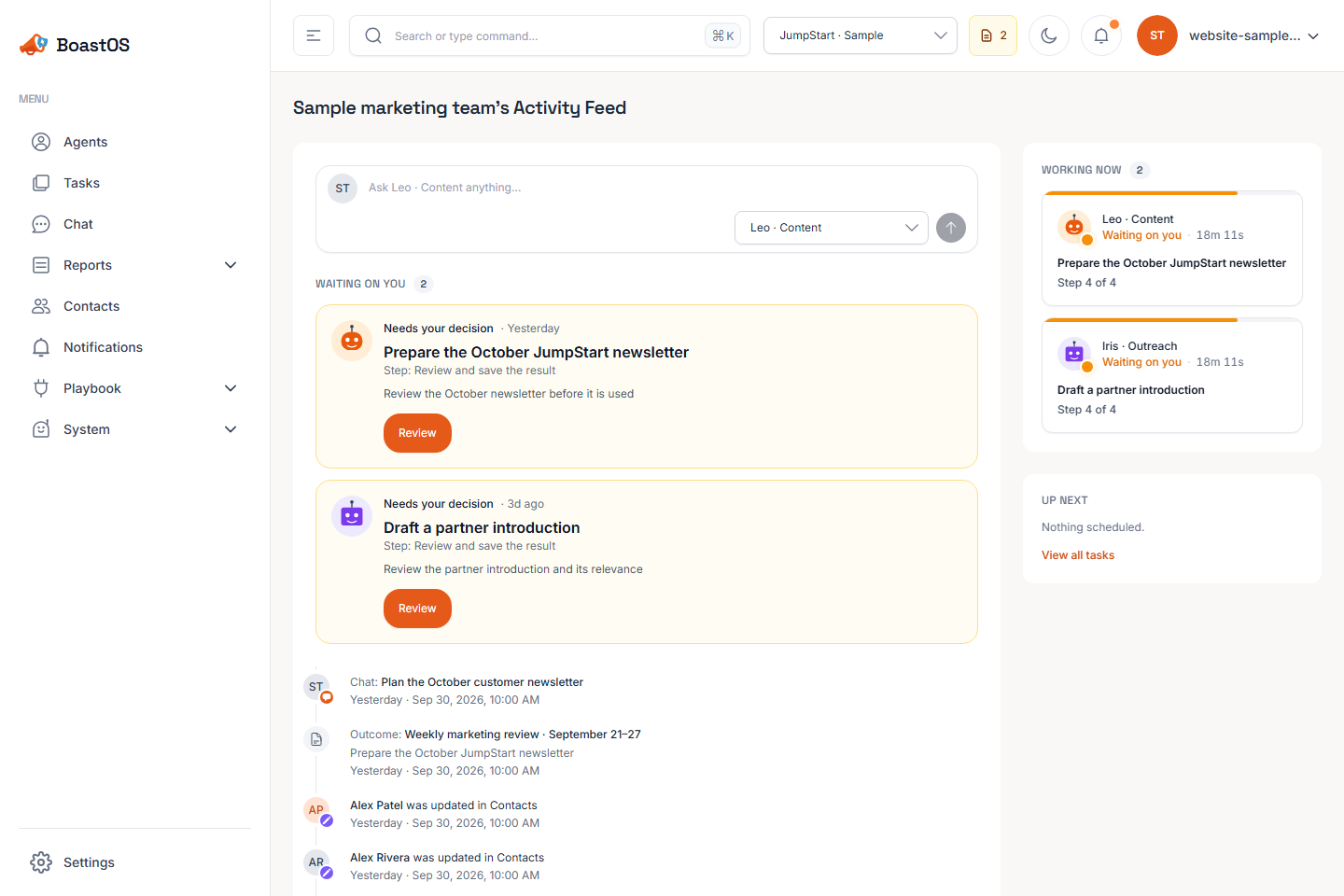Go to Notifications in the menu

[x=134, y=347]
